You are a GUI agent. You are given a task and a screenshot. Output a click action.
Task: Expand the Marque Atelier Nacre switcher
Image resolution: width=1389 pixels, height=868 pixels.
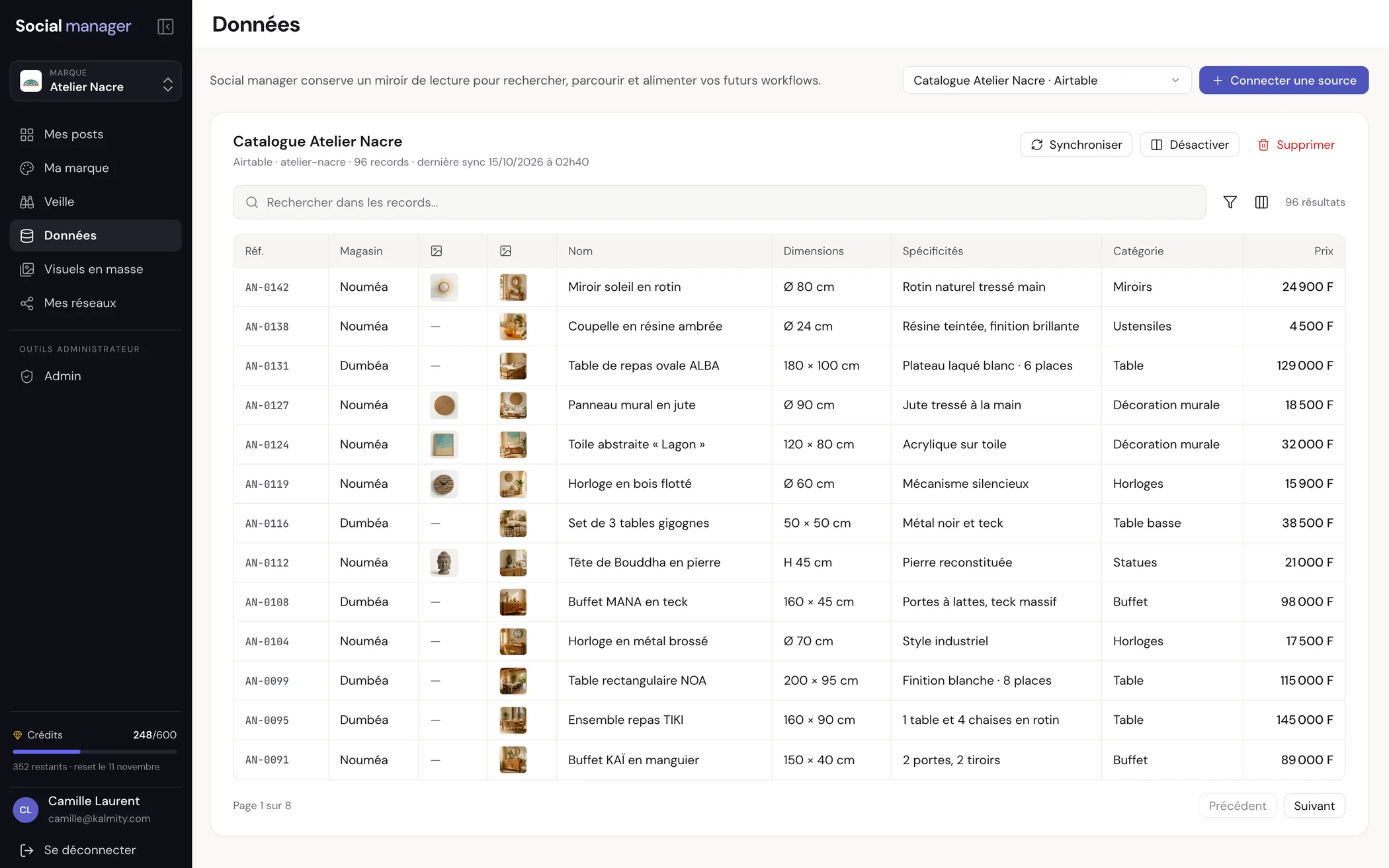click(96, 81)
